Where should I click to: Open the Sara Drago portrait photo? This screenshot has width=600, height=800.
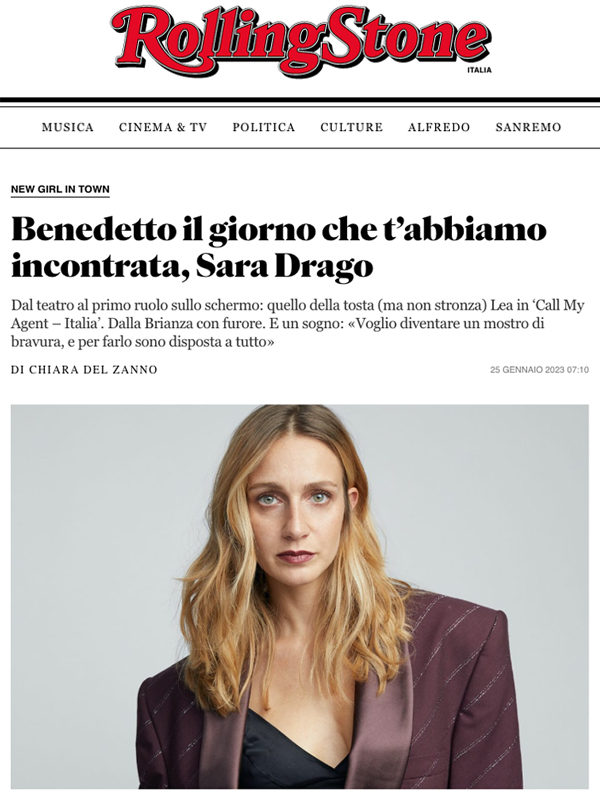(300, 596)
